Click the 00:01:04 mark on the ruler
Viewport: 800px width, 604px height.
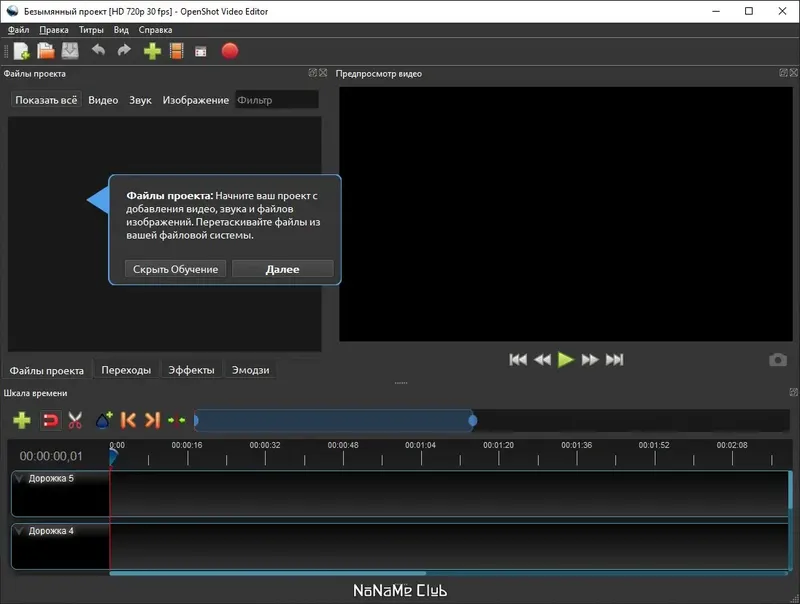[x=420, y=445]
